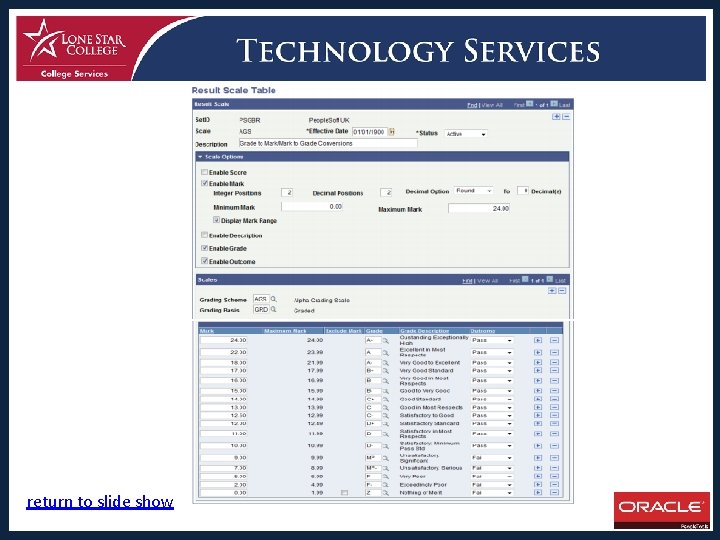
Task: Toggle the Display Mark Range checkbox
Action: [x=216, y=220]
